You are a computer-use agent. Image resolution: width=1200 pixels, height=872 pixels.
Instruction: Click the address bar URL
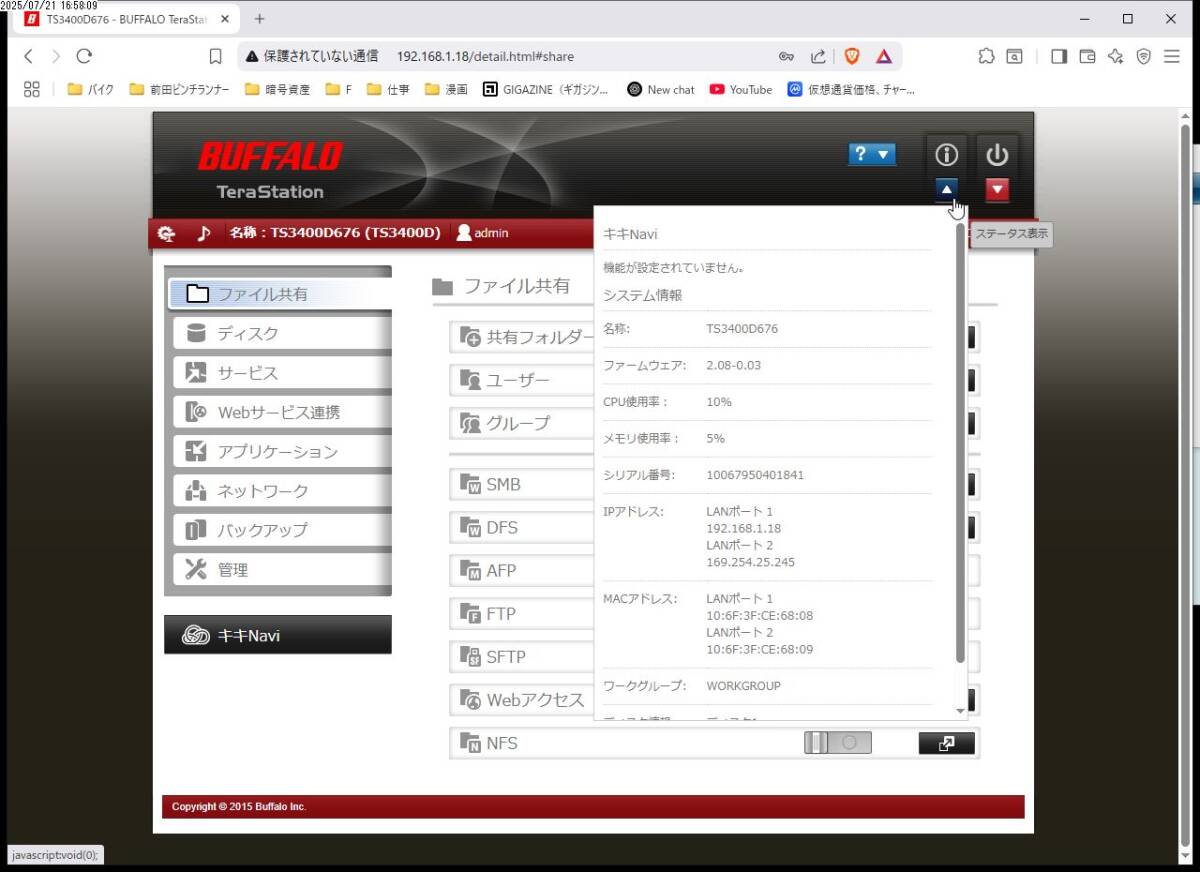pyautogui.click(x=485, y=56)
